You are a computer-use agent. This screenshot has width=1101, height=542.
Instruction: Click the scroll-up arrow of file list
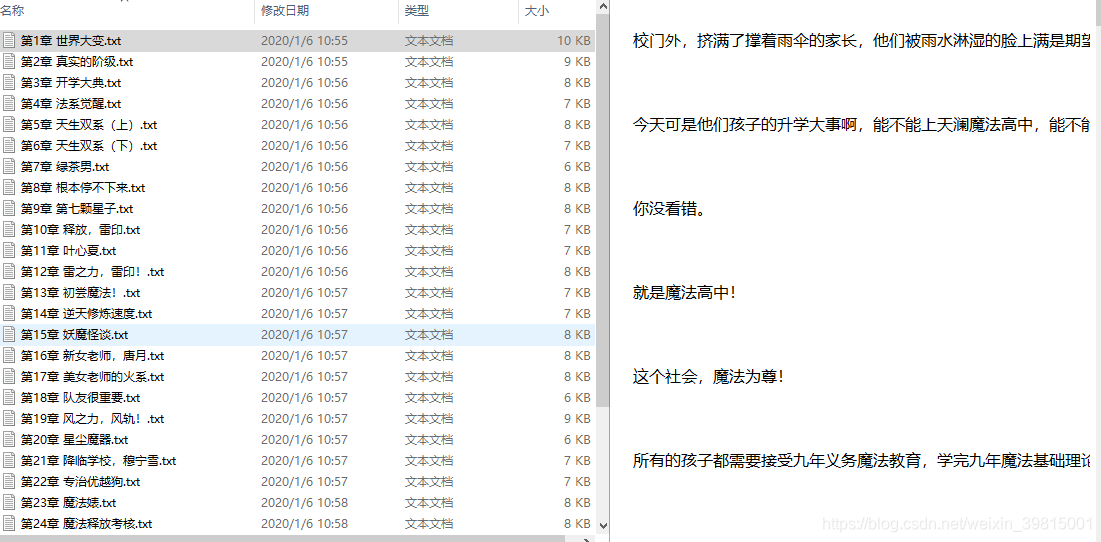pos(602,6)
